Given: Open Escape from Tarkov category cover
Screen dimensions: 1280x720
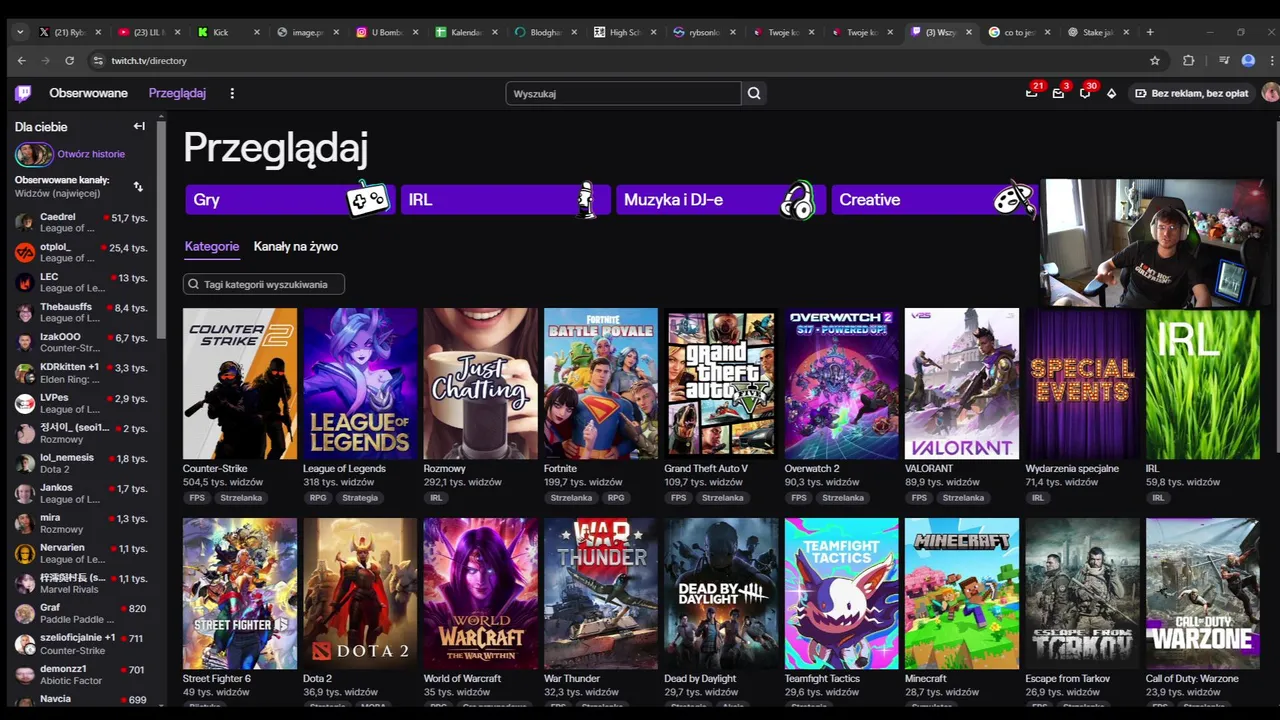Looking at the screenshot, I should click(1082, 593).
